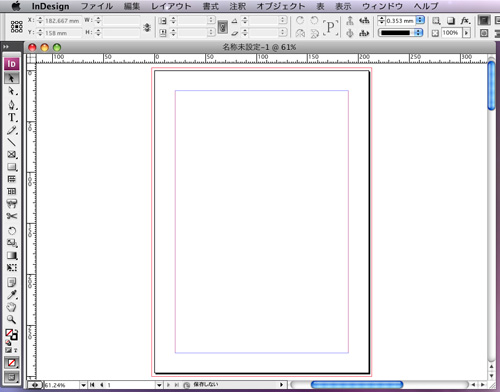Image resolution: width=500 pixels, height=392 pixels.
Task: Select the Note tool
Action: point(11,282)
